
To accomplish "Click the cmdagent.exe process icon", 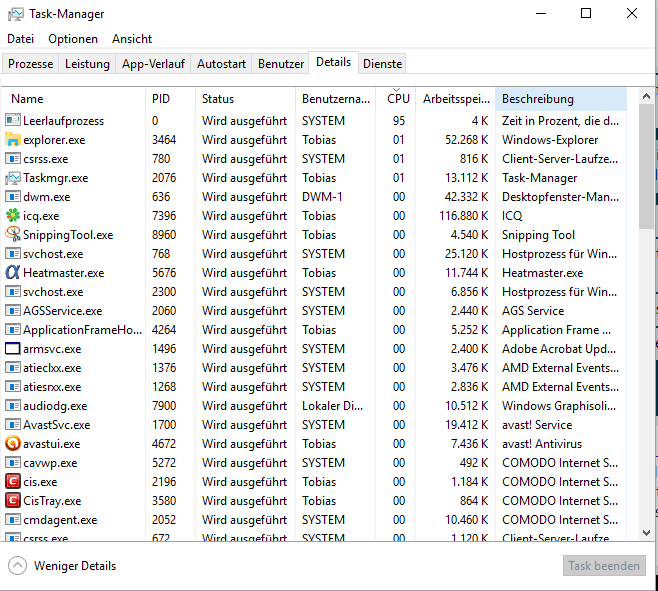I will pyautogui.click(x=13, y=520).
